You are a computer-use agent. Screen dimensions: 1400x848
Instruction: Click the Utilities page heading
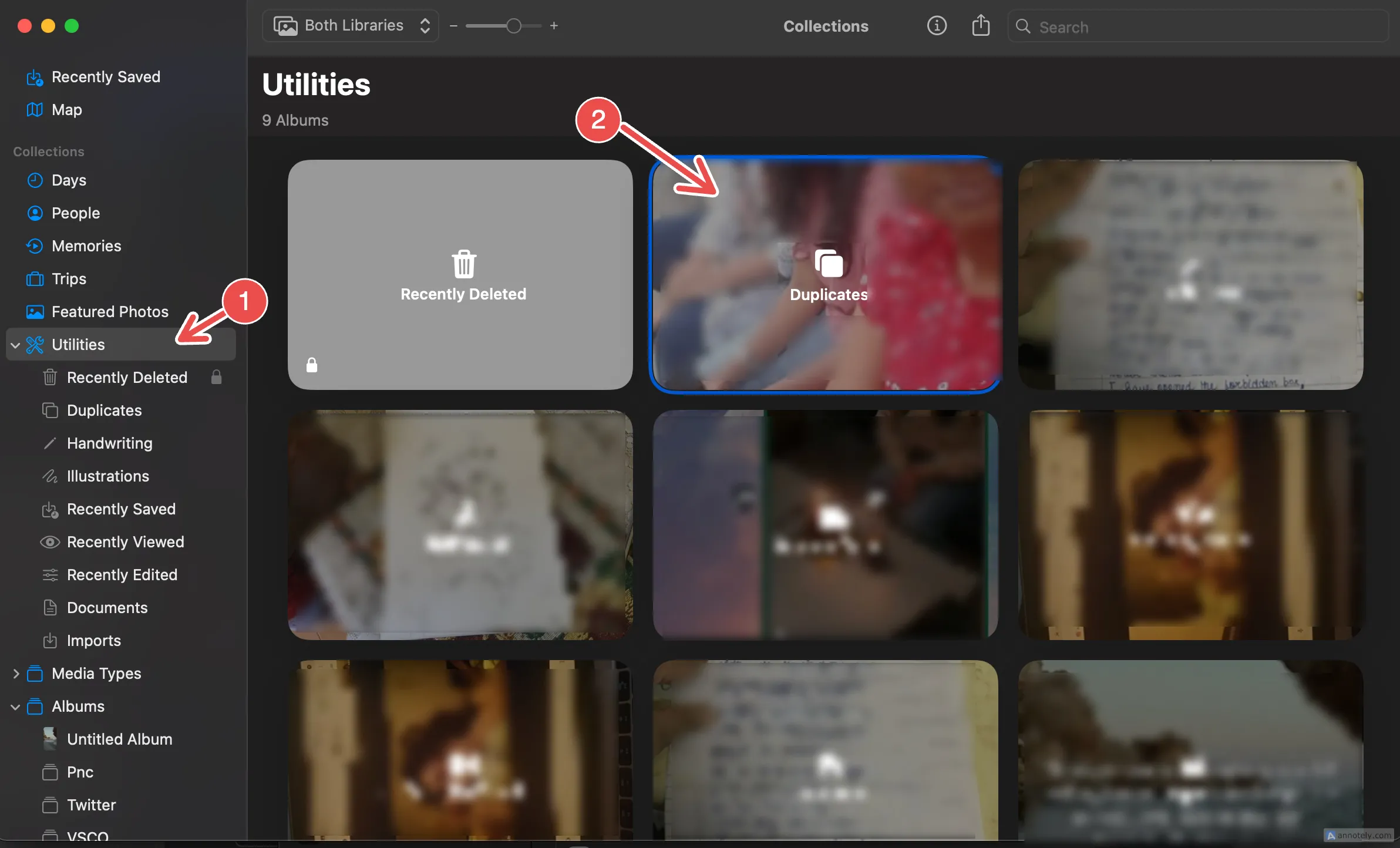coord(316,85)
